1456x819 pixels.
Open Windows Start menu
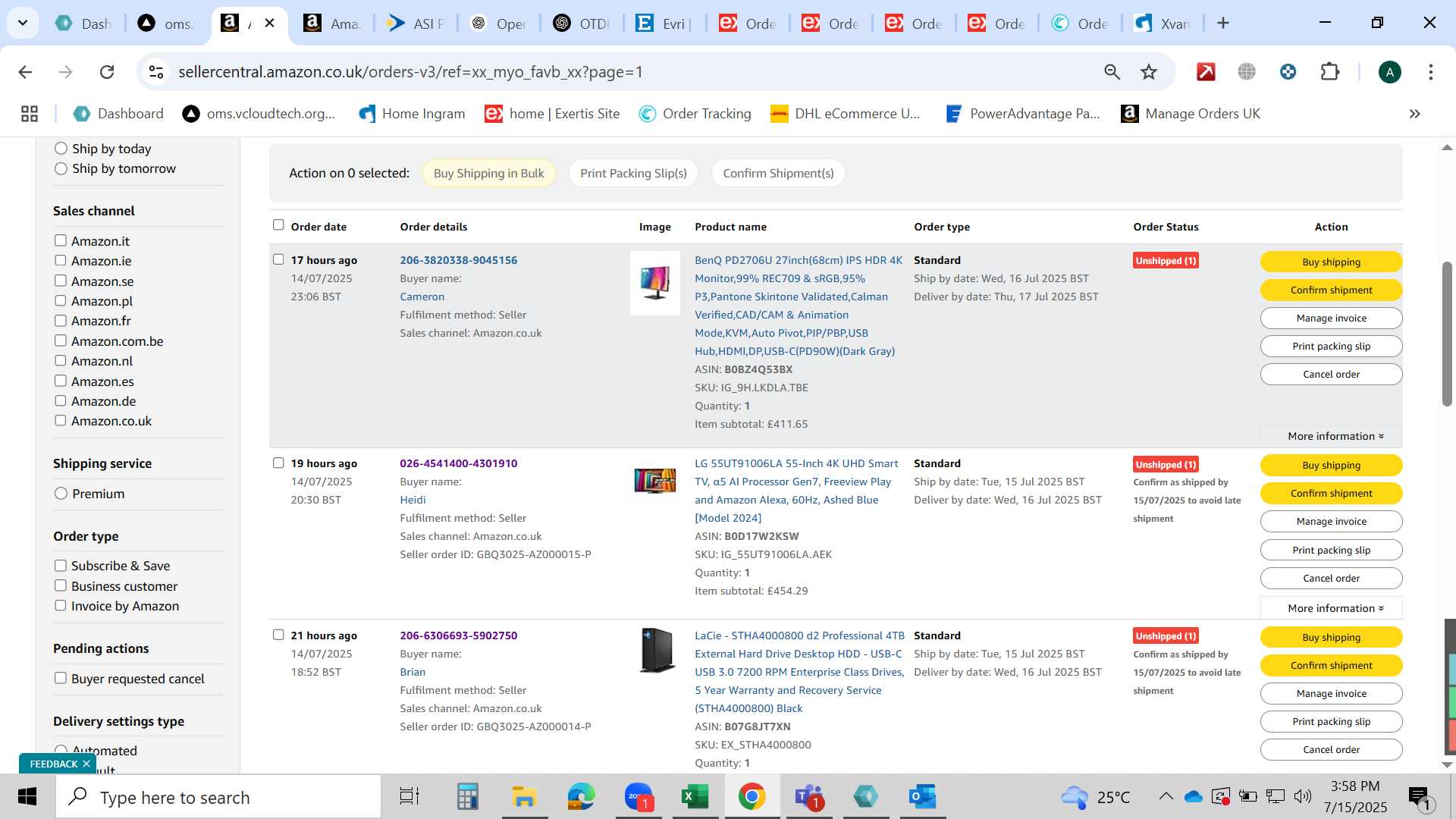click(x=27, y=797)
